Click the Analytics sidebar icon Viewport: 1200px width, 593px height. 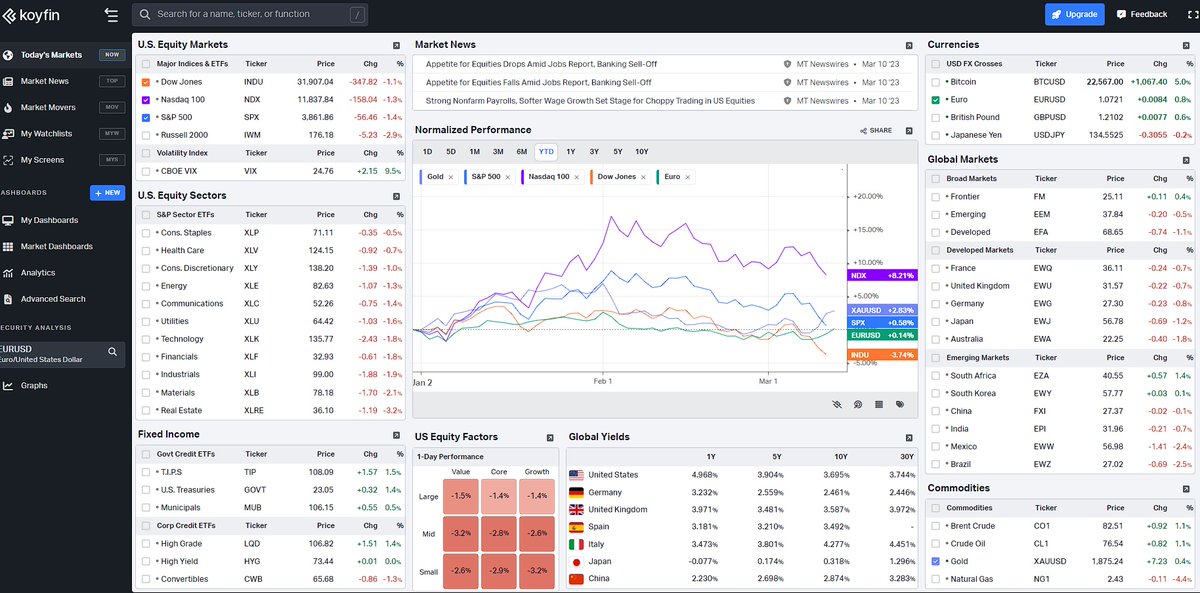[x=8, y=272]
